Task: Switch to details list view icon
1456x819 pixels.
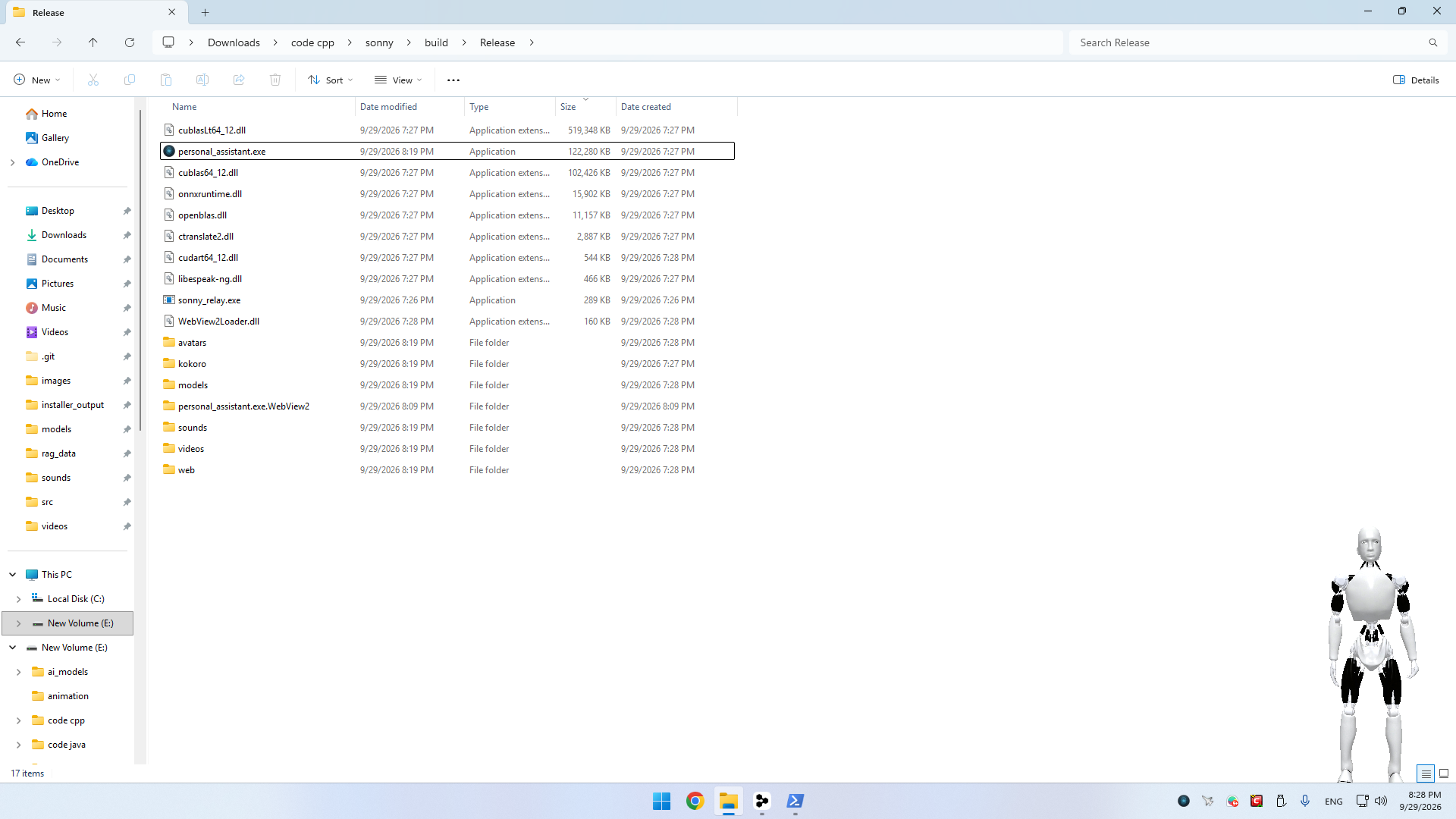Action: tap(1426, 773)
